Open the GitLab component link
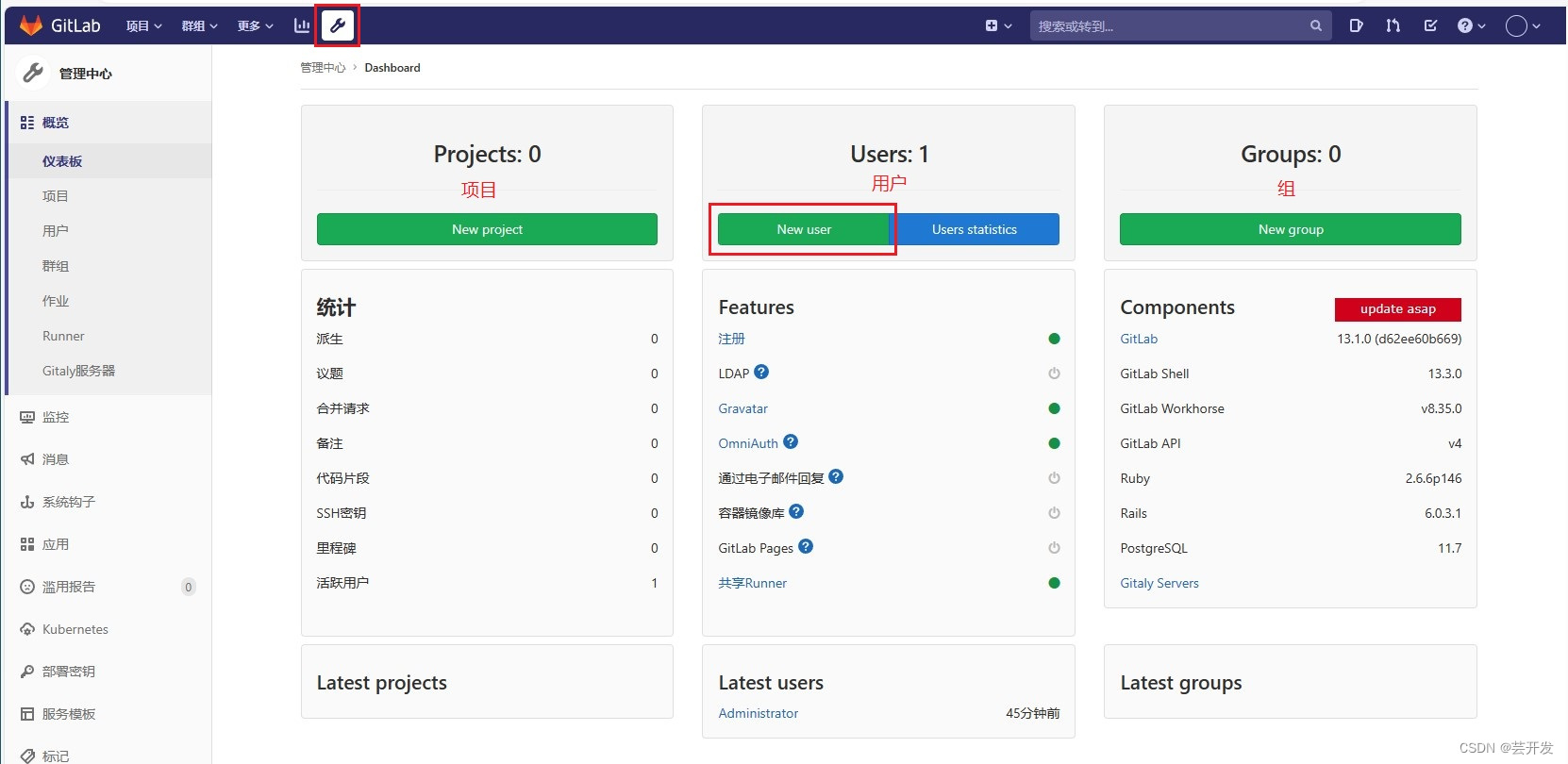Screen dimensions: 1568x764 pyautogui.click(x=1139, y=339)
